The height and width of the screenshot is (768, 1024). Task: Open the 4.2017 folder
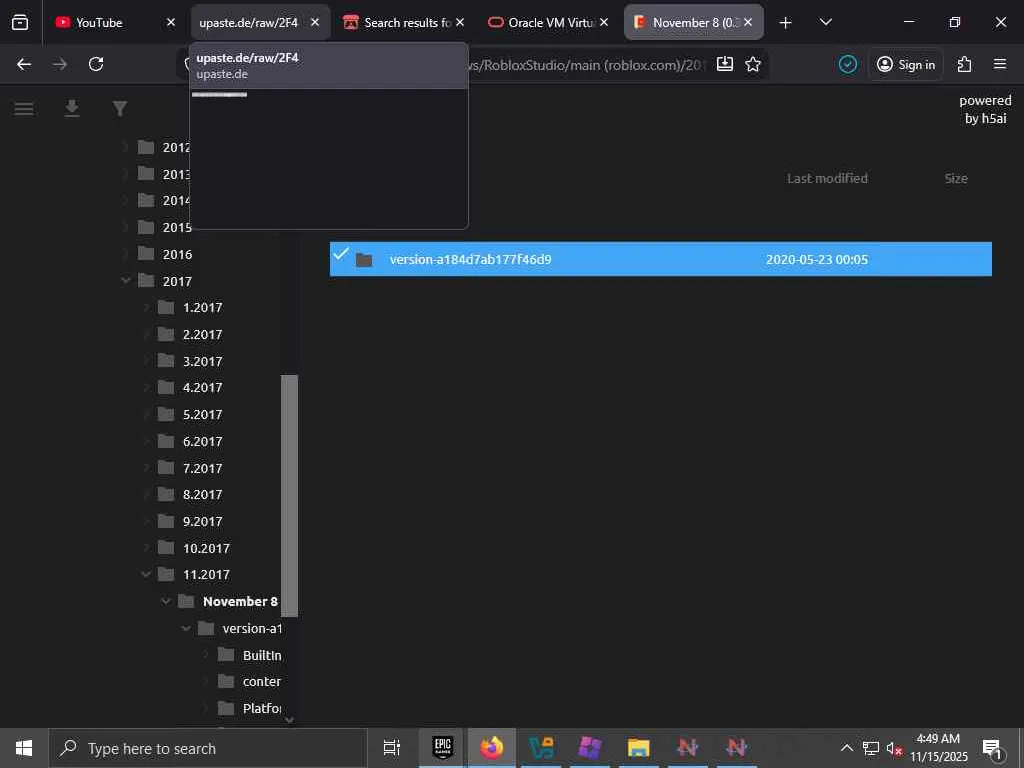click(202, 388)
